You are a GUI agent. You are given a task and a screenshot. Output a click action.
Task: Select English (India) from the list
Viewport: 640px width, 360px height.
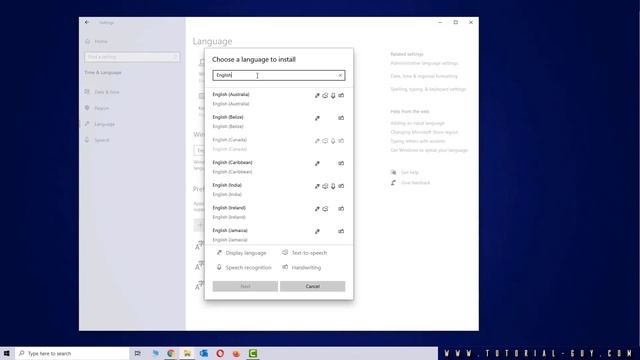(279, 190)
